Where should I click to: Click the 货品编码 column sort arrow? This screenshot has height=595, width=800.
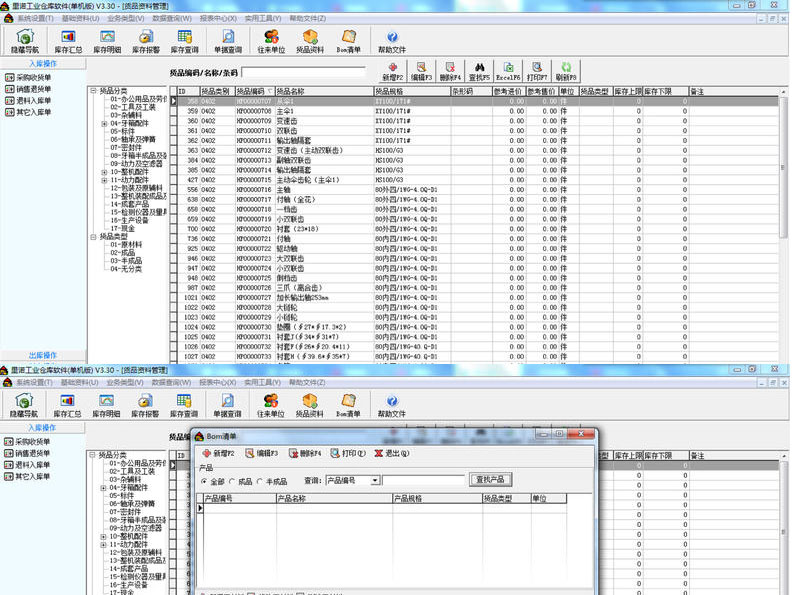pos(269,91)
